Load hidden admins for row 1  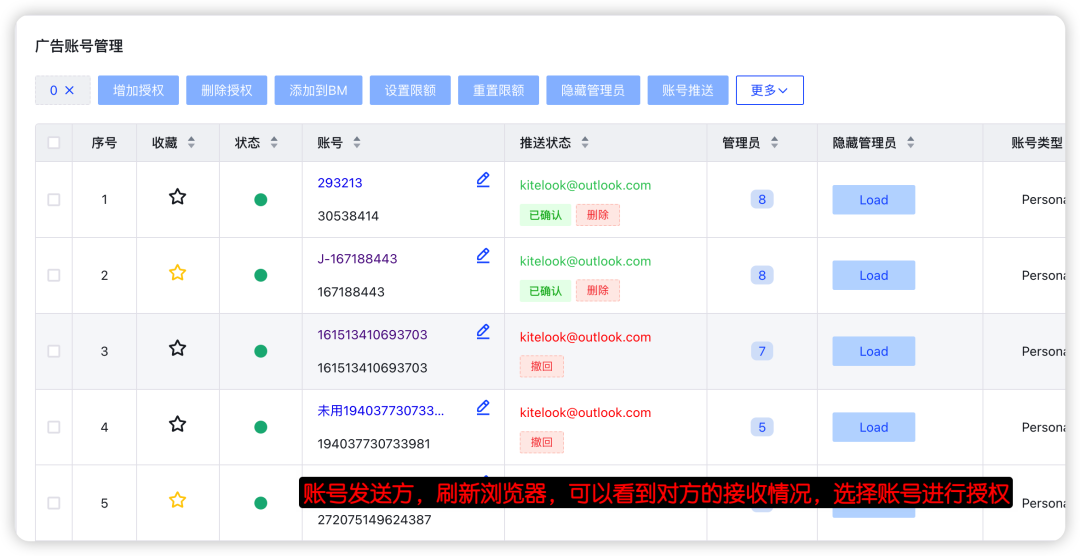[873, 200]
